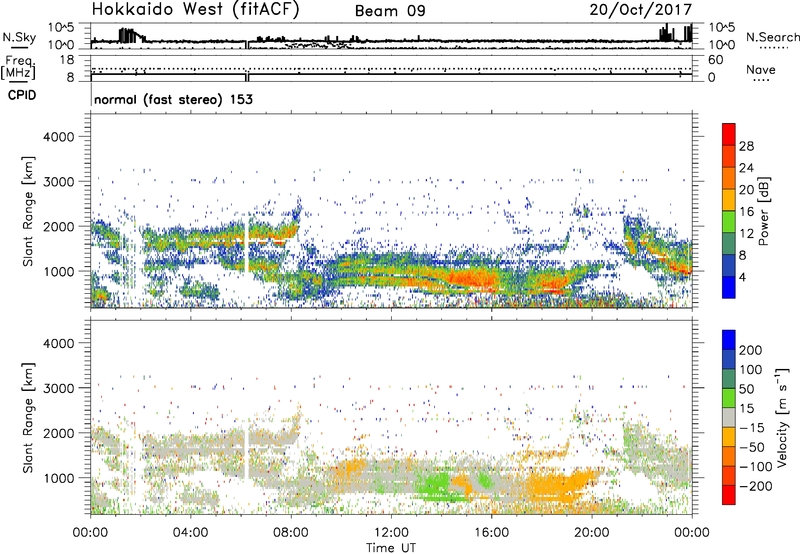Click the power colorbar red top segment
The width and height of the screenshot is (800, 554).
click(729, 134)
